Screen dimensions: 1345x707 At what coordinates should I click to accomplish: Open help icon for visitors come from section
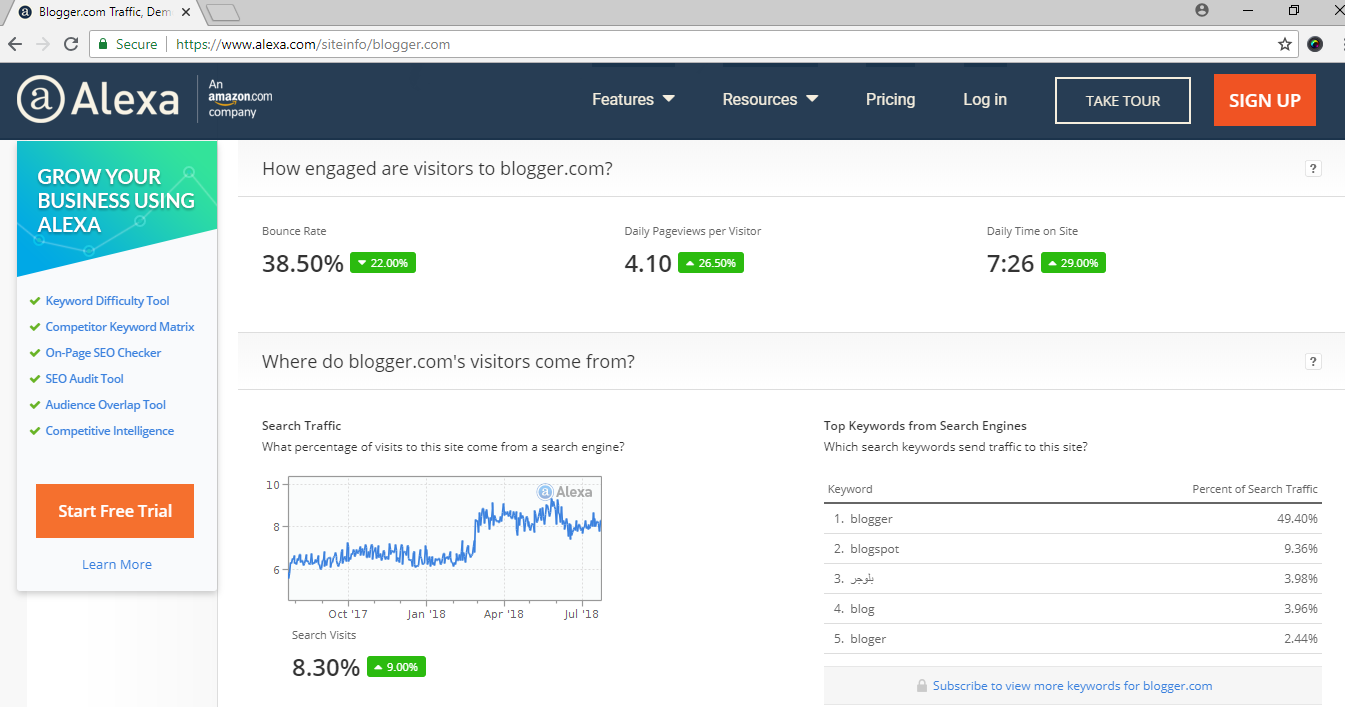[x=1313, y=362]
